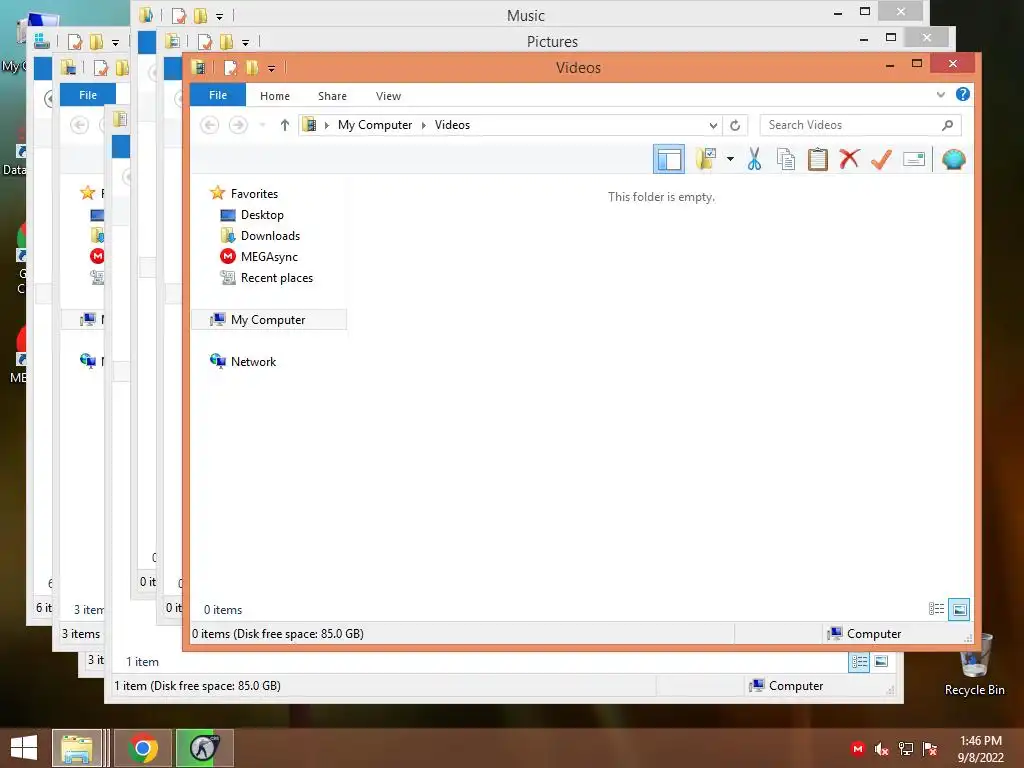Bring the Music window forward via its title
The image size is (1024, 768).
(526, 16)
